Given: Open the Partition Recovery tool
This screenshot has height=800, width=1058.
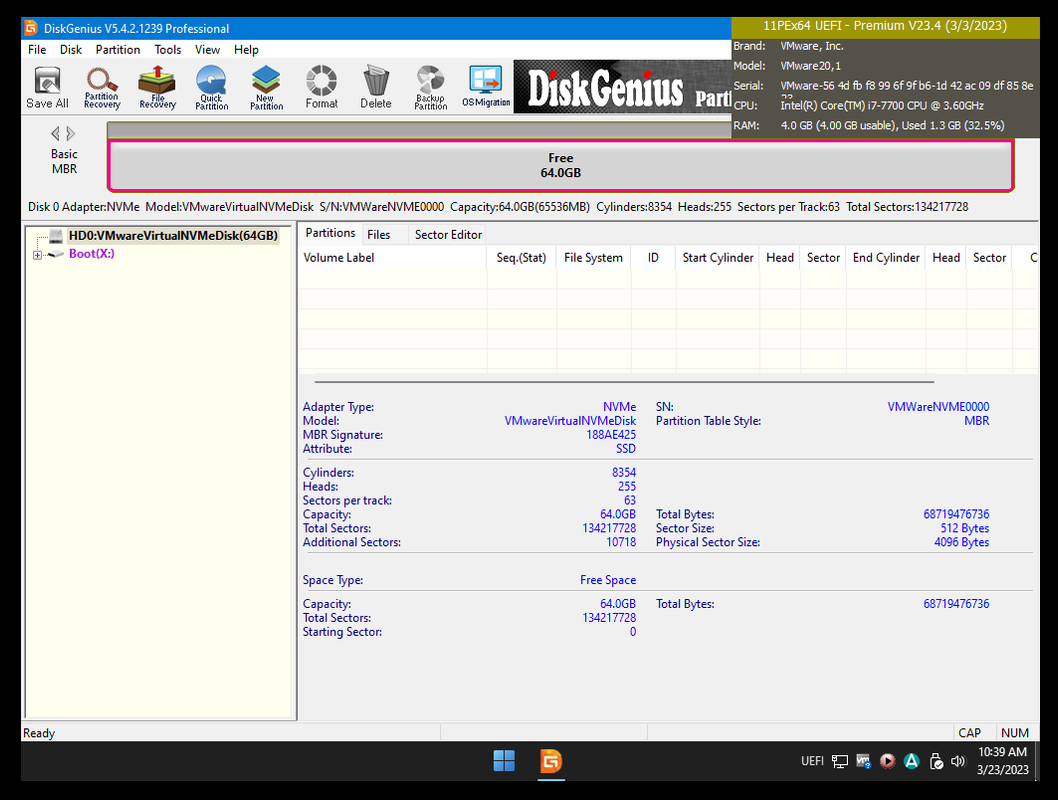Looking at the screenshot, I should 102,88.
